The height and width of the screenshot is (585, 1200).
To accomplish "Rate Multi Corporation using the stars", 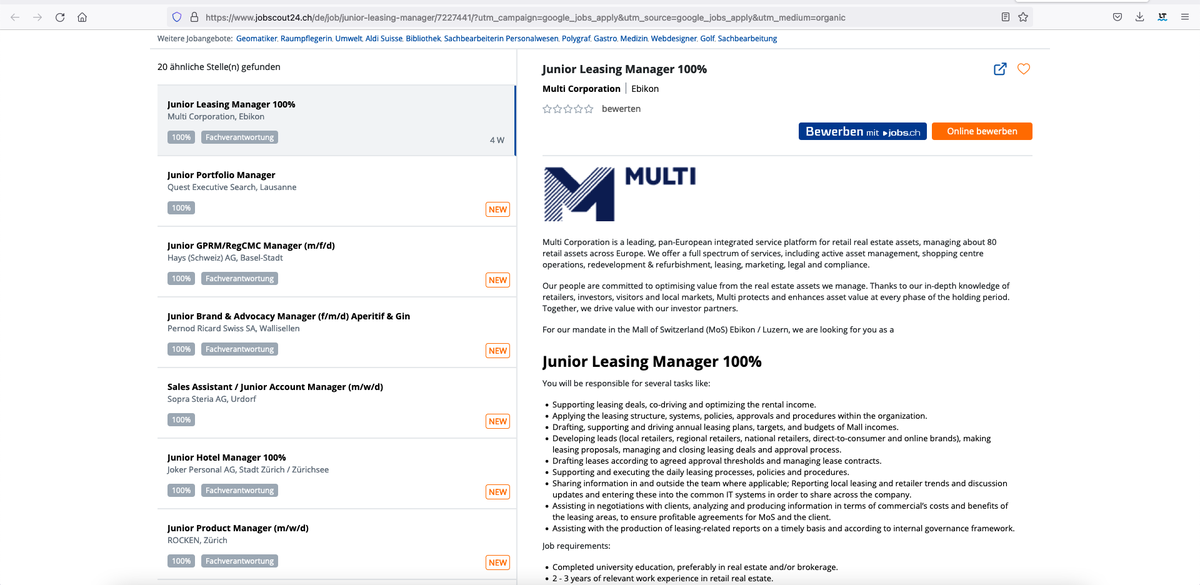I will [568, 108].
